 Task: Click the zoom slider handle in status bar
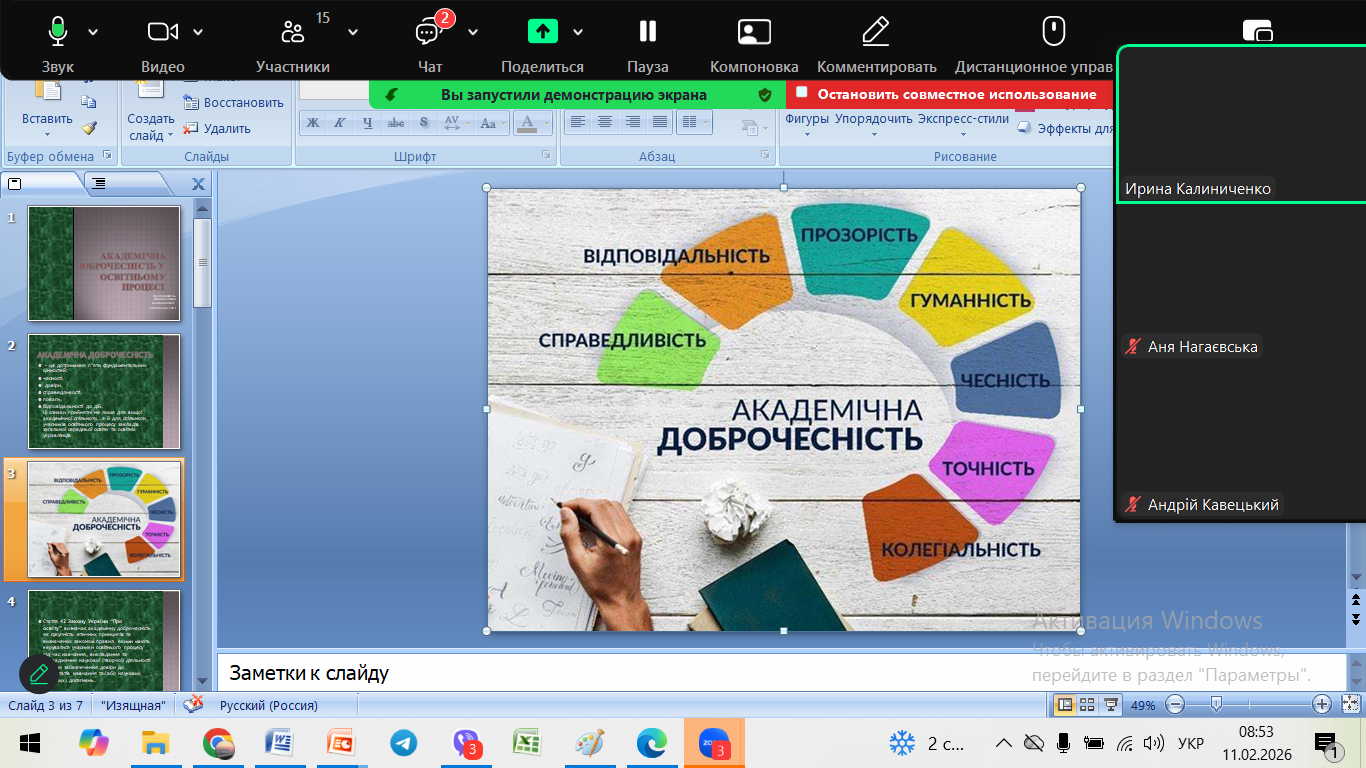tap(1216, 705)
